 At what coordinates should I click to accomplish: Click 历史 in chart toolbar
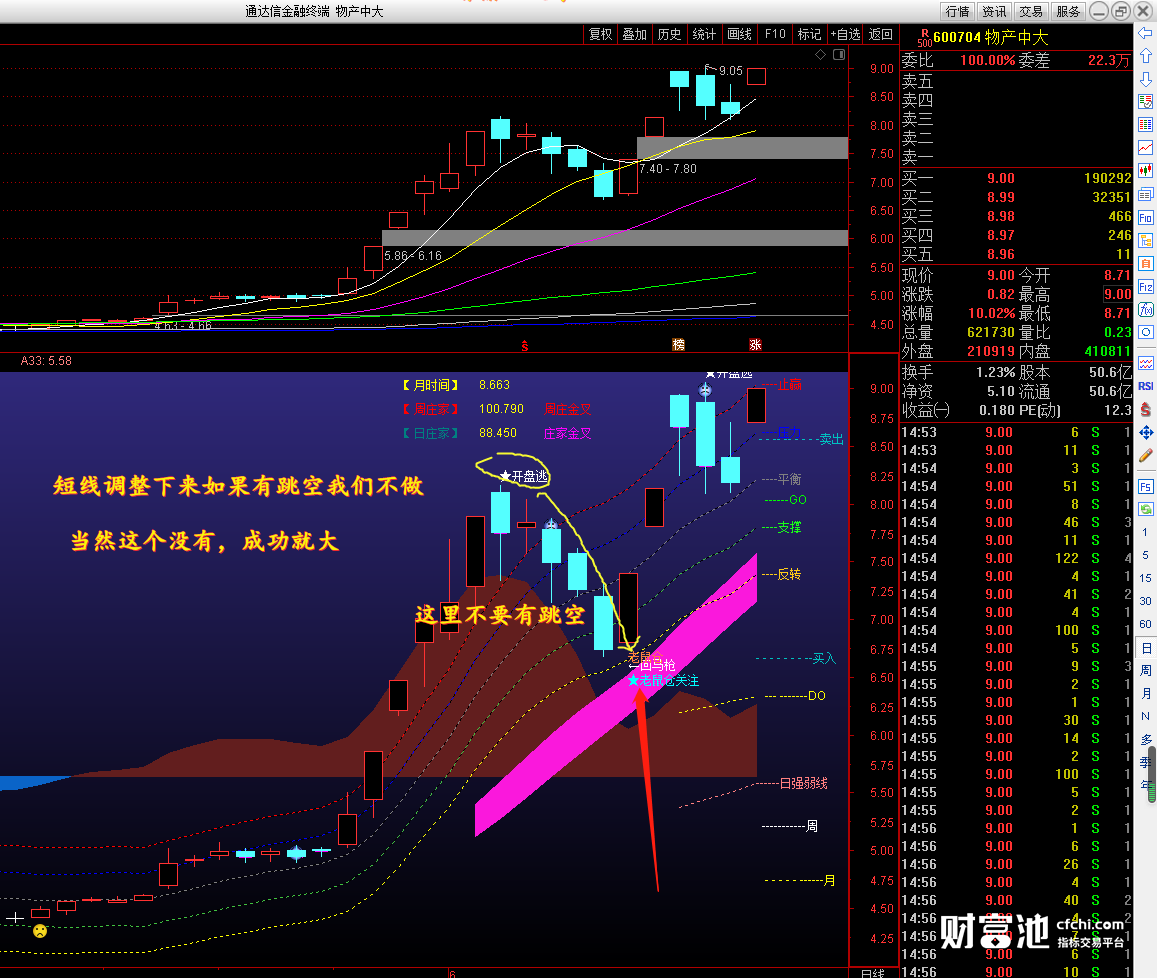click(x=669, y=34)
